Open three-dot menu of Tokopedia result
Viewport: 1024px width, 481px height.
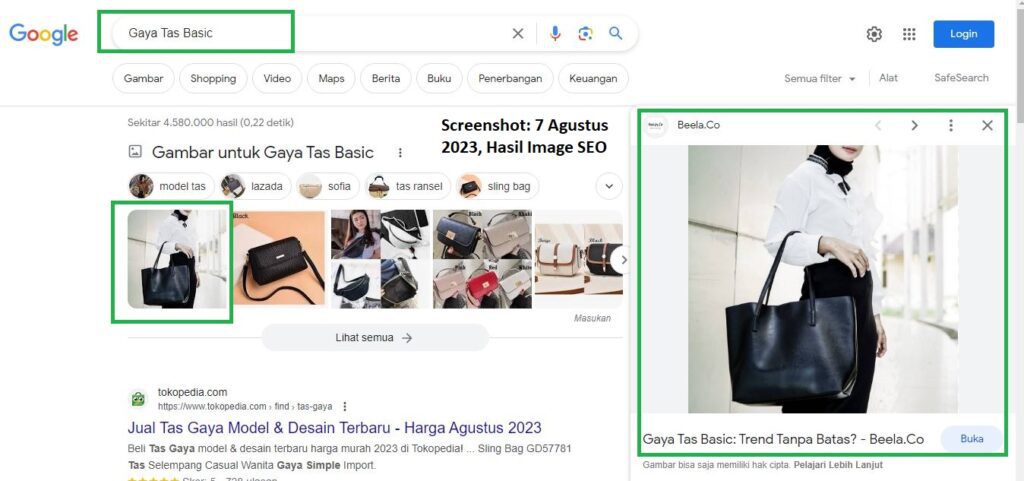click(345, 407)
